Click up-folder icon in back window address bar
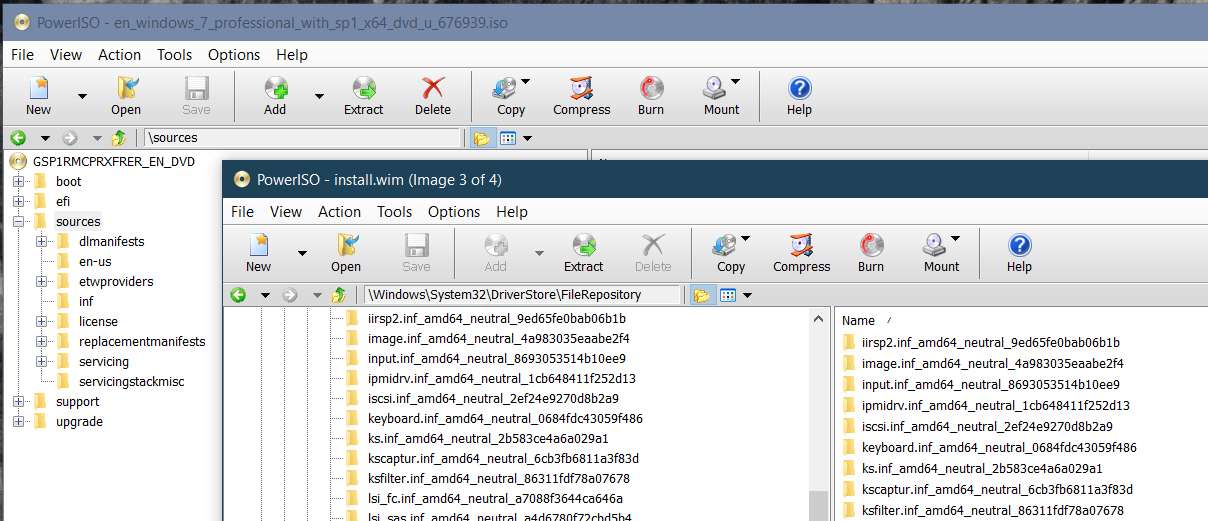 [x=119, y=138]
